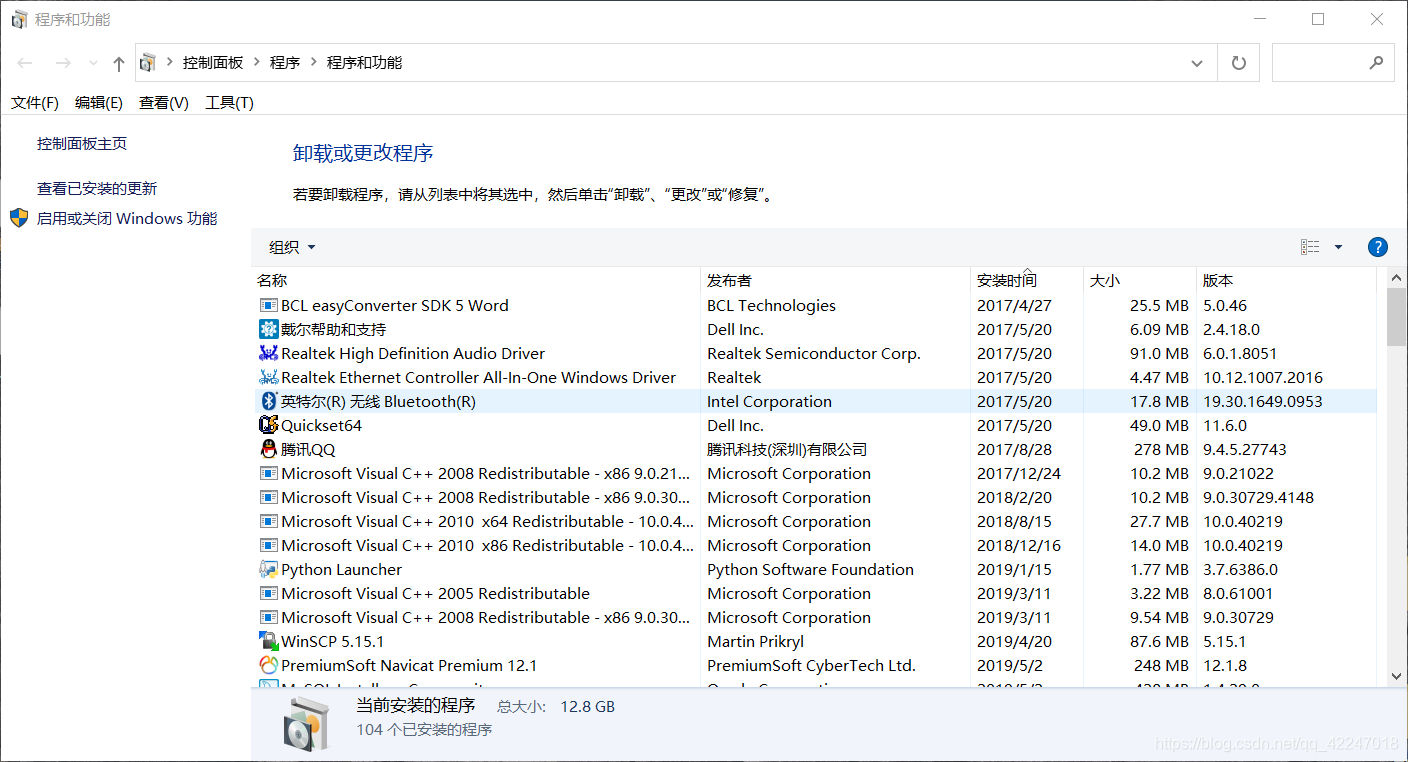Sort by the 发布者 column header
Screen dimensions: 1408x762
click(x=836, y=281)
